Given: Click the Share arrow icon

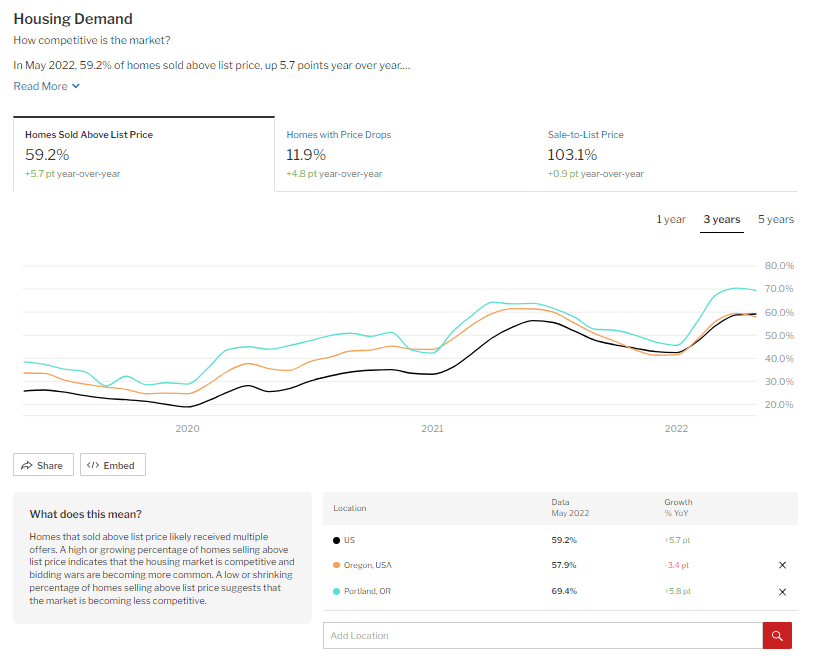Looking at the screenshot, I should (x=26, y=465).
